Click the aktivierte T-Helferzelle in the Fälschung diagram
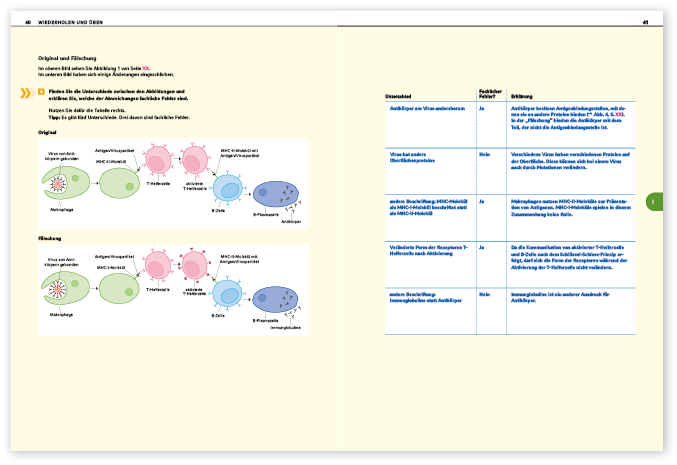The width and height of the screenshot is (677, 465). pyautogui.click(x=193, y=267)
